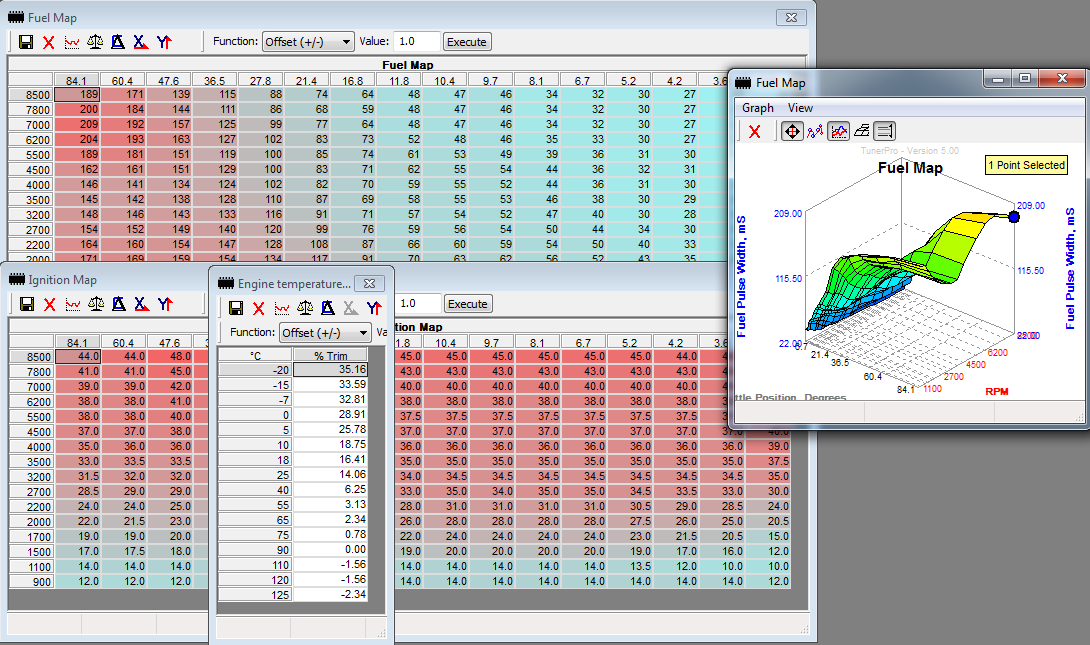Toggle the rainbow color-lines button in graph toolbar

(x=884, y=131)
